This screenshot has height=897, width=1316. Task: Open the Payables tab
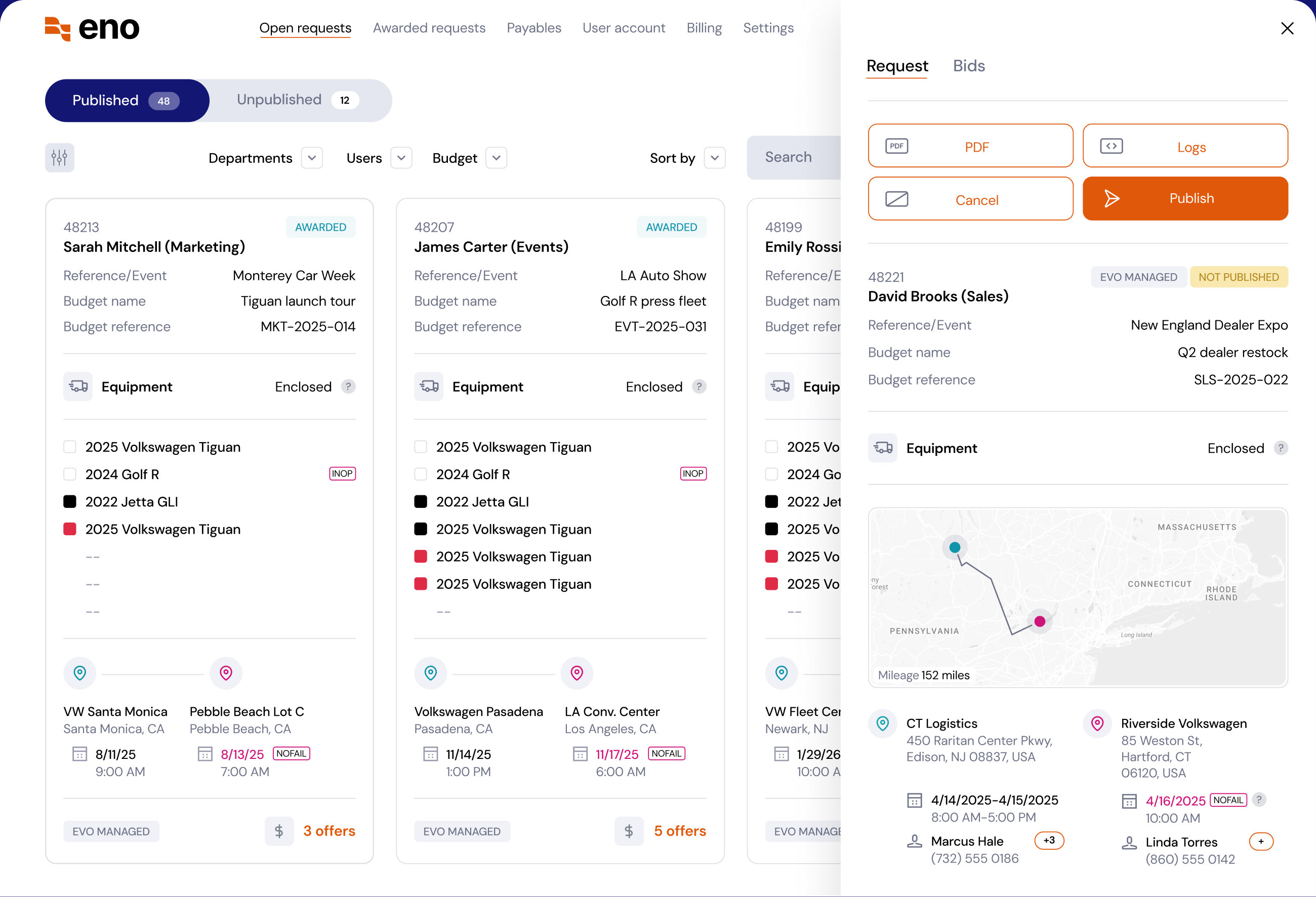point(534,28)
